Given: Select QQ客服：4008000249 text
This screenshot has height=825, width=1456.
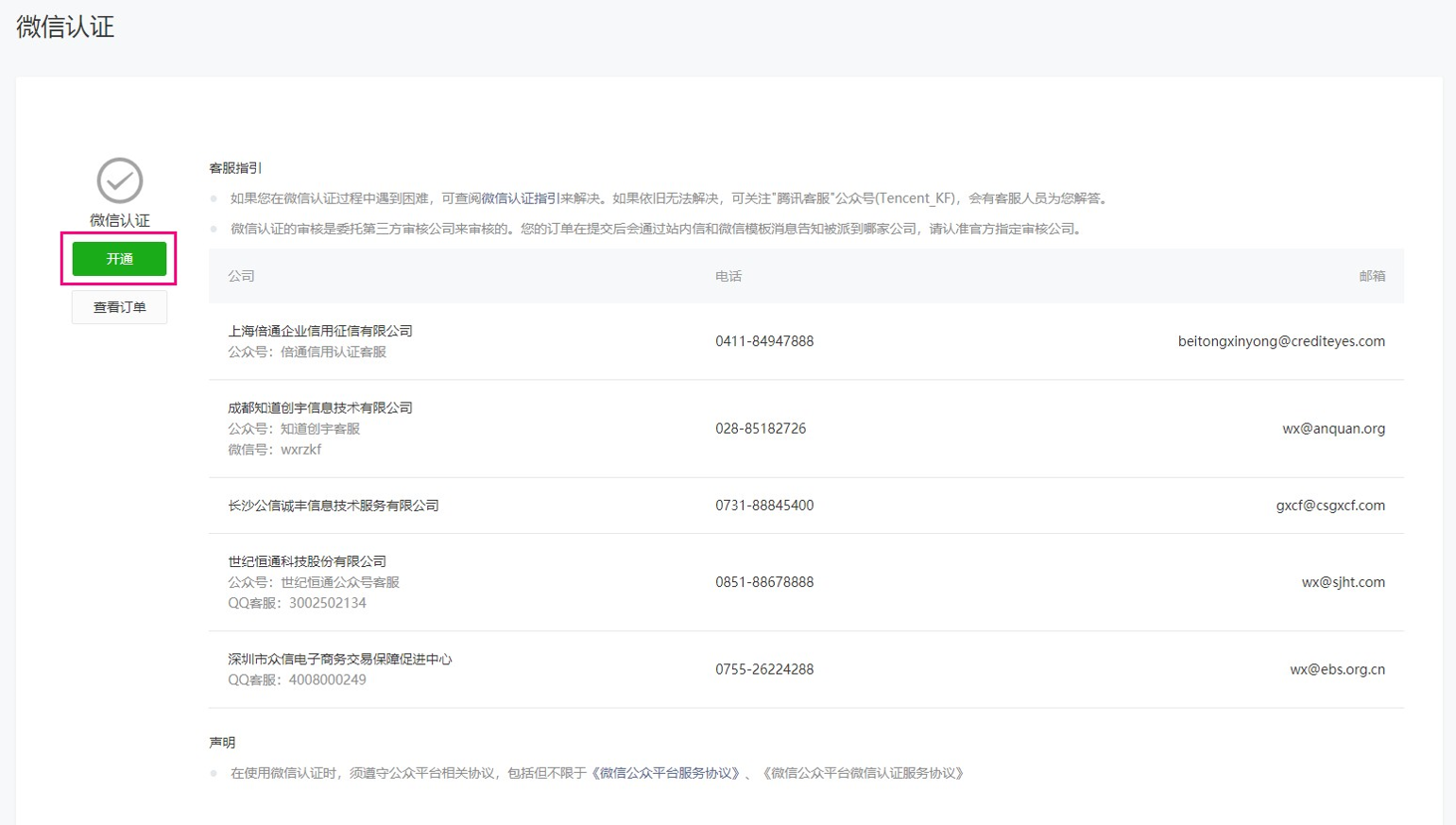Looking at the screenshot, I should tap(297, 679).
